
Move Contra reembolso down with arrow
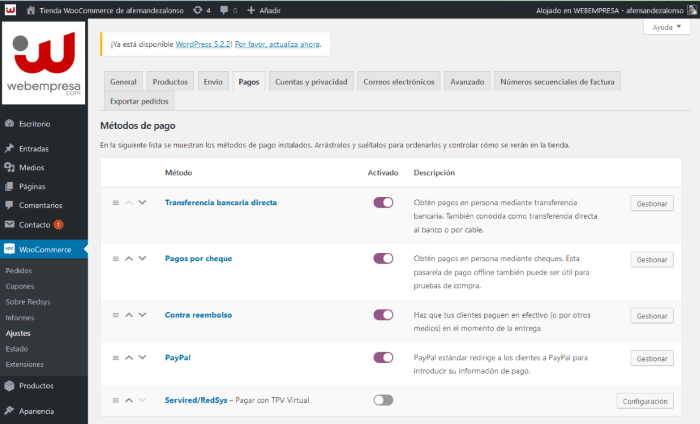[141, 315]
